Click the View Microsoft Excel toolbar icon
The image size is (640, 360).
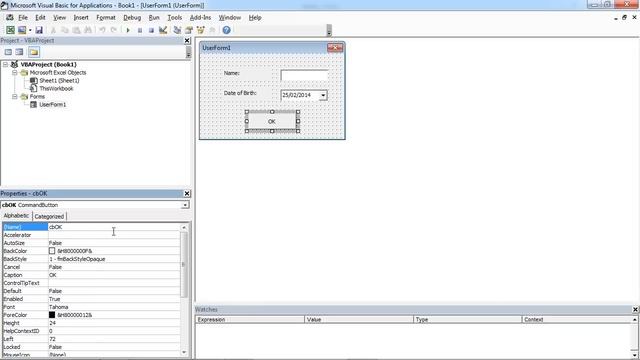10,30
